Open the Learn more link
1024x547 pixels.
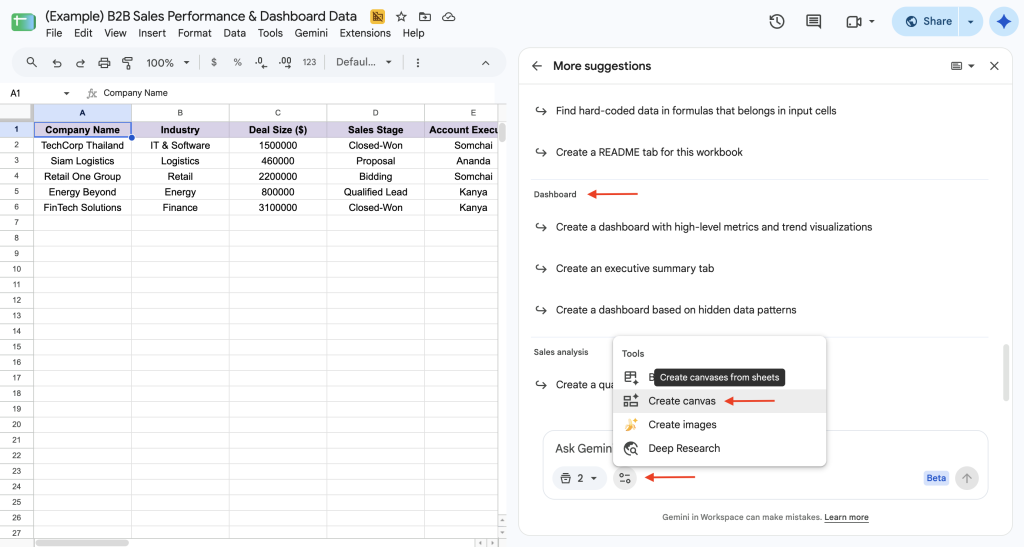[846, 518]
